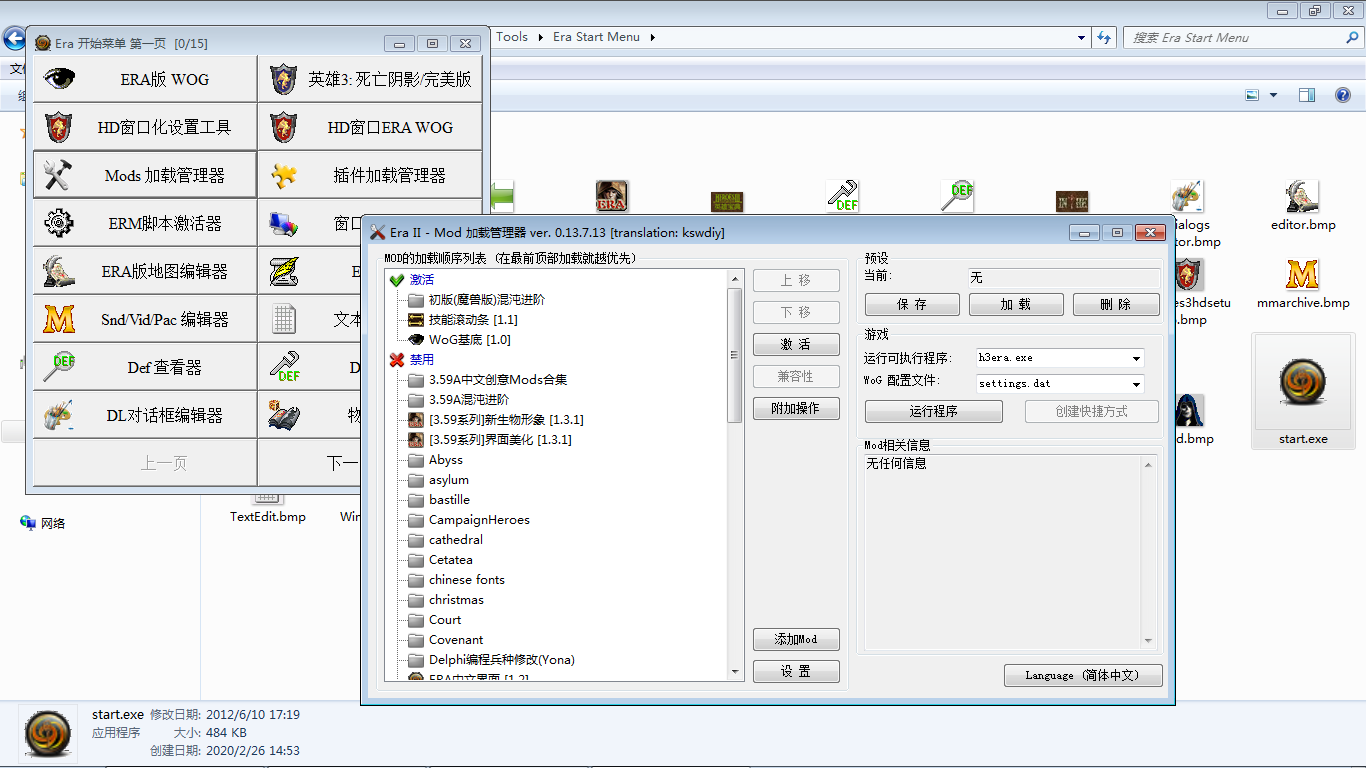
Task: Select DEF wrench file icon in Explorer
Action: 843,197
